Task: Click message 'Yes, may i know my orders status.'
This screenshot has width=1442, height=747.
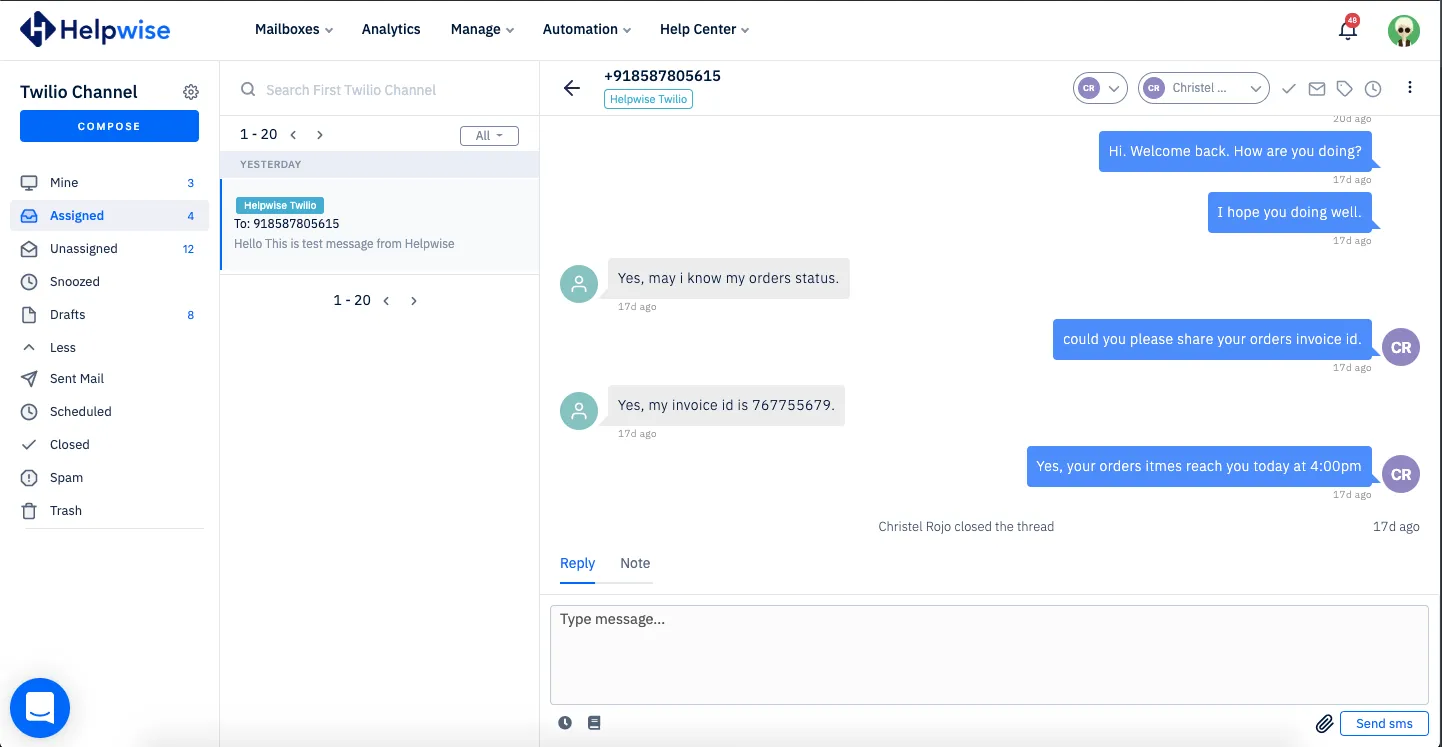Action: 728,278
